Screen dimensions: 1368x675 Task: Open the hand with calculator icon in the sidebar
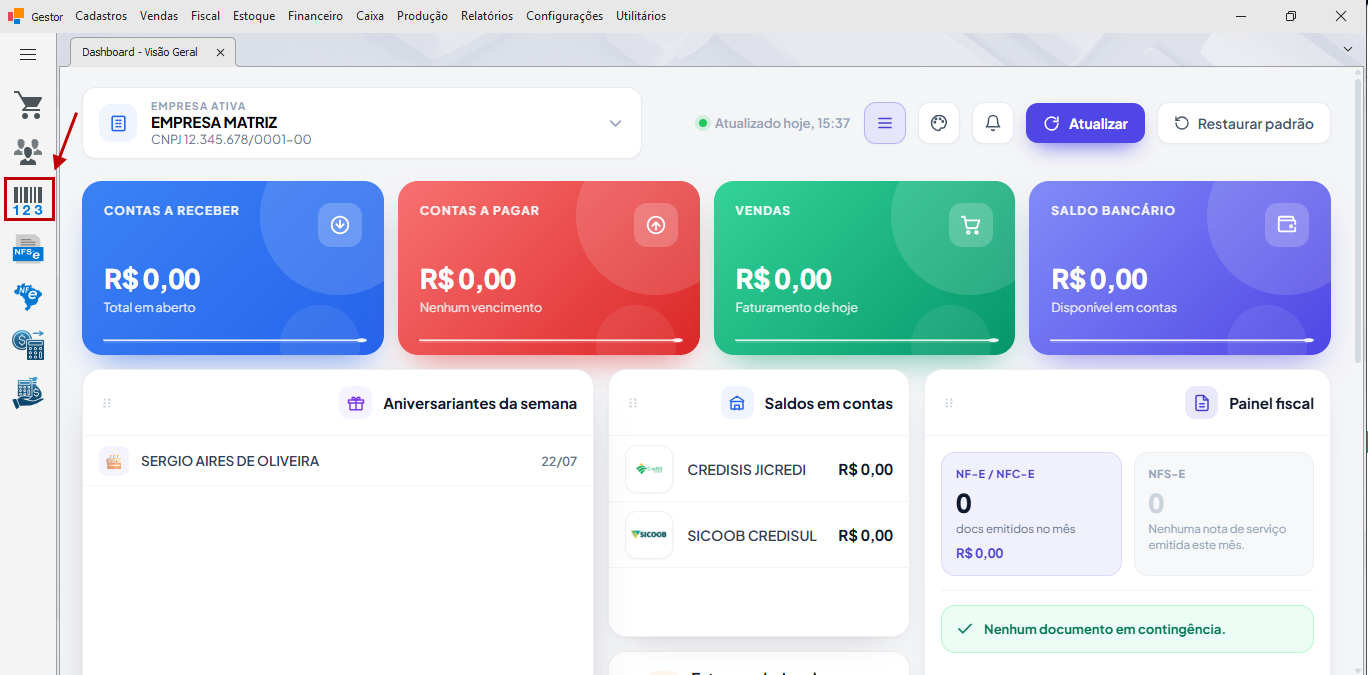pyautogui.click(x=28, y=392)
